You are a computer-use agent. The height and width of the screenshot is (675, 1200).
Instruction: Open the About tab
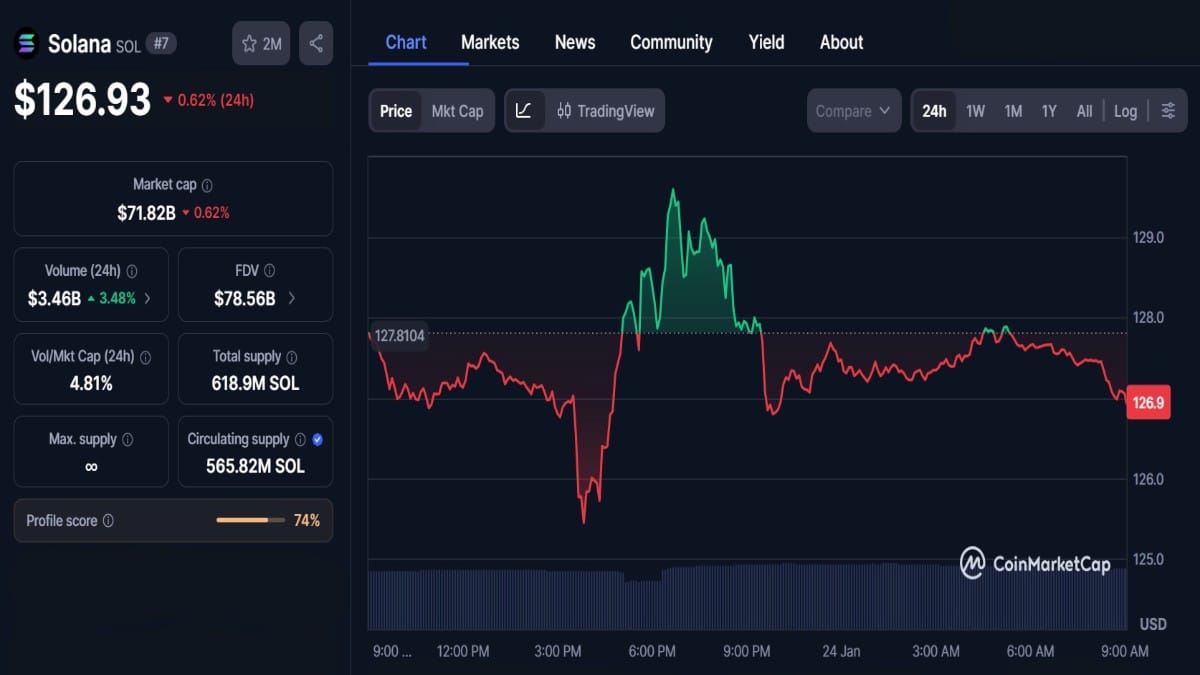(842, 42)
